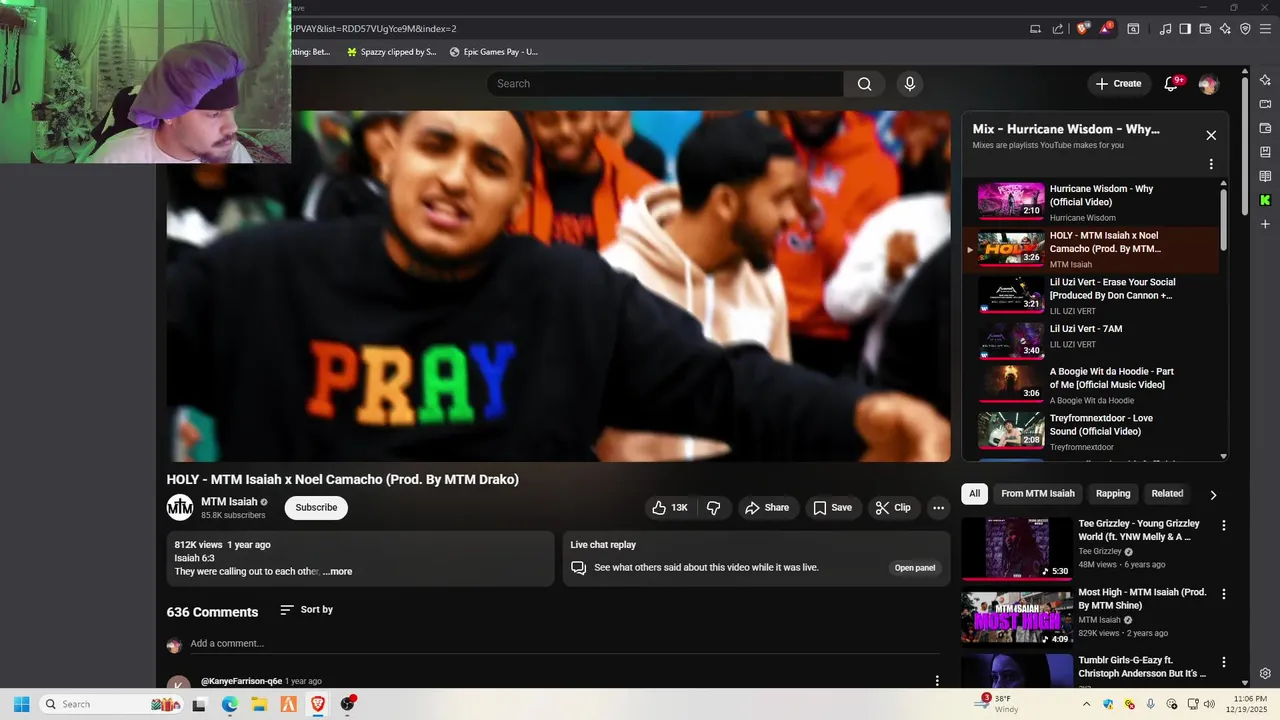Click the Clip button
The image size is (1280, 720).
click(893, 508)
